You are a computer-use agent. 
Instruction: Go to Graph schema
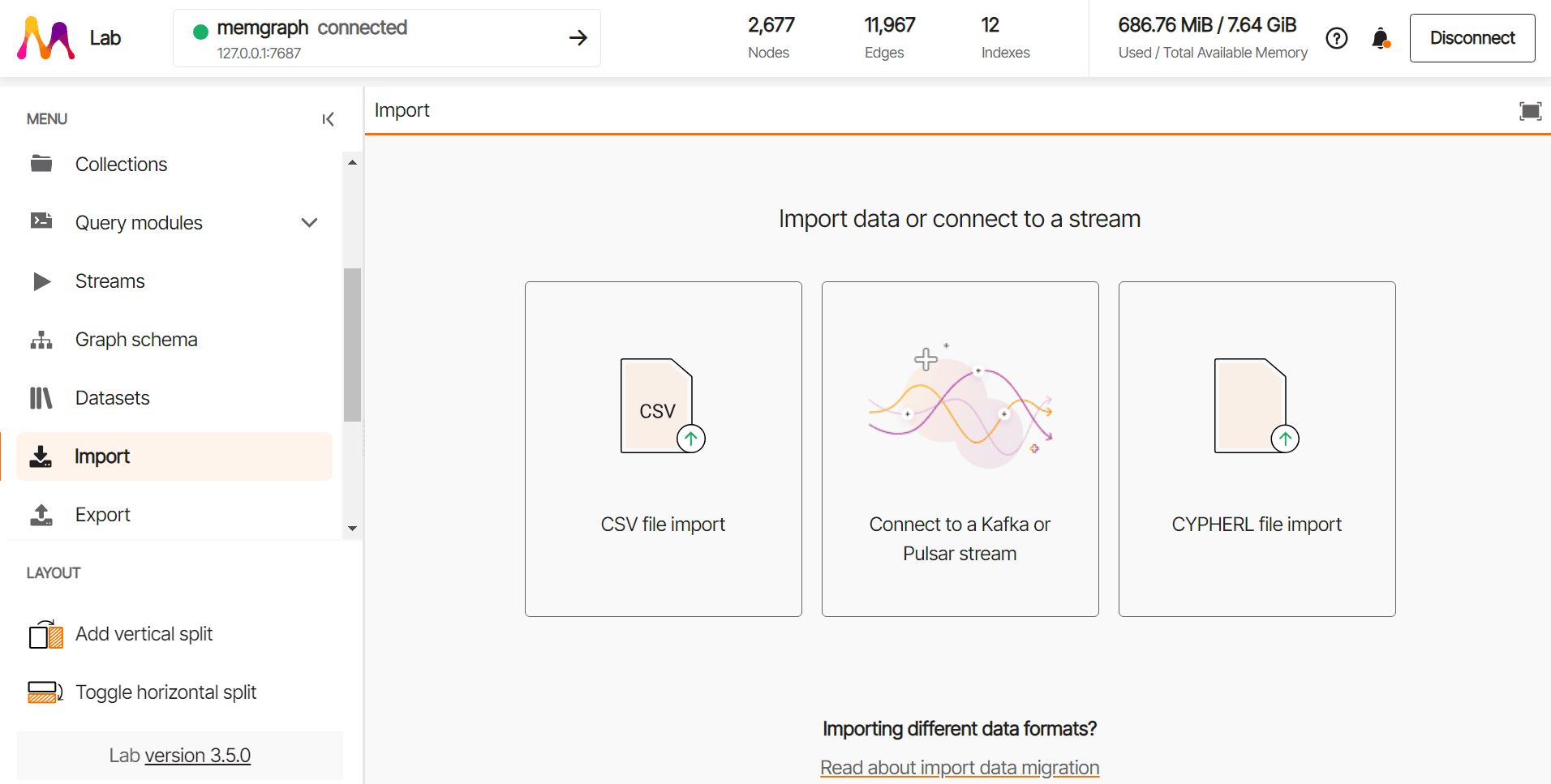tap(135, 340)
